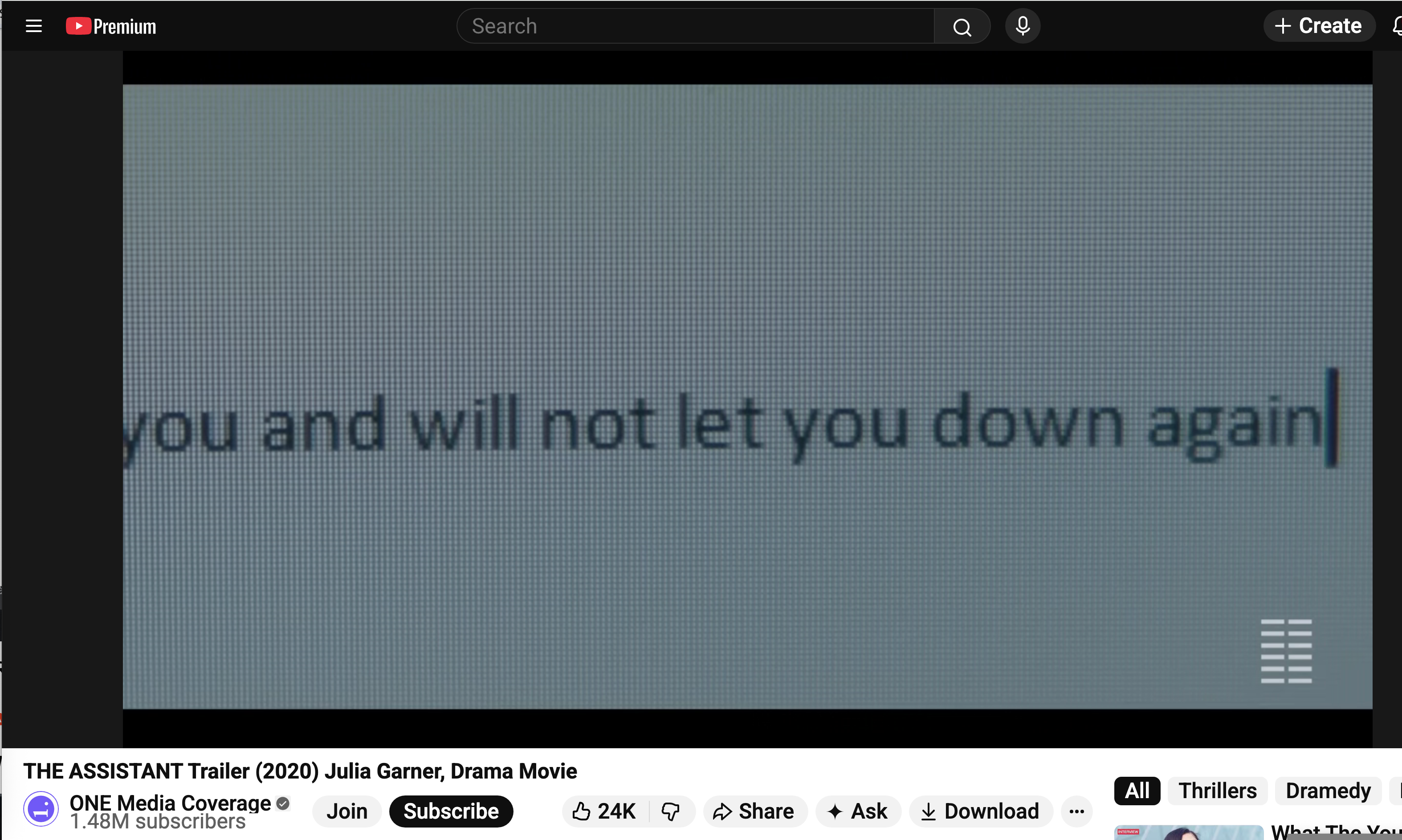Subscribe to ONE Media Coverage

[x=451, y=811]
